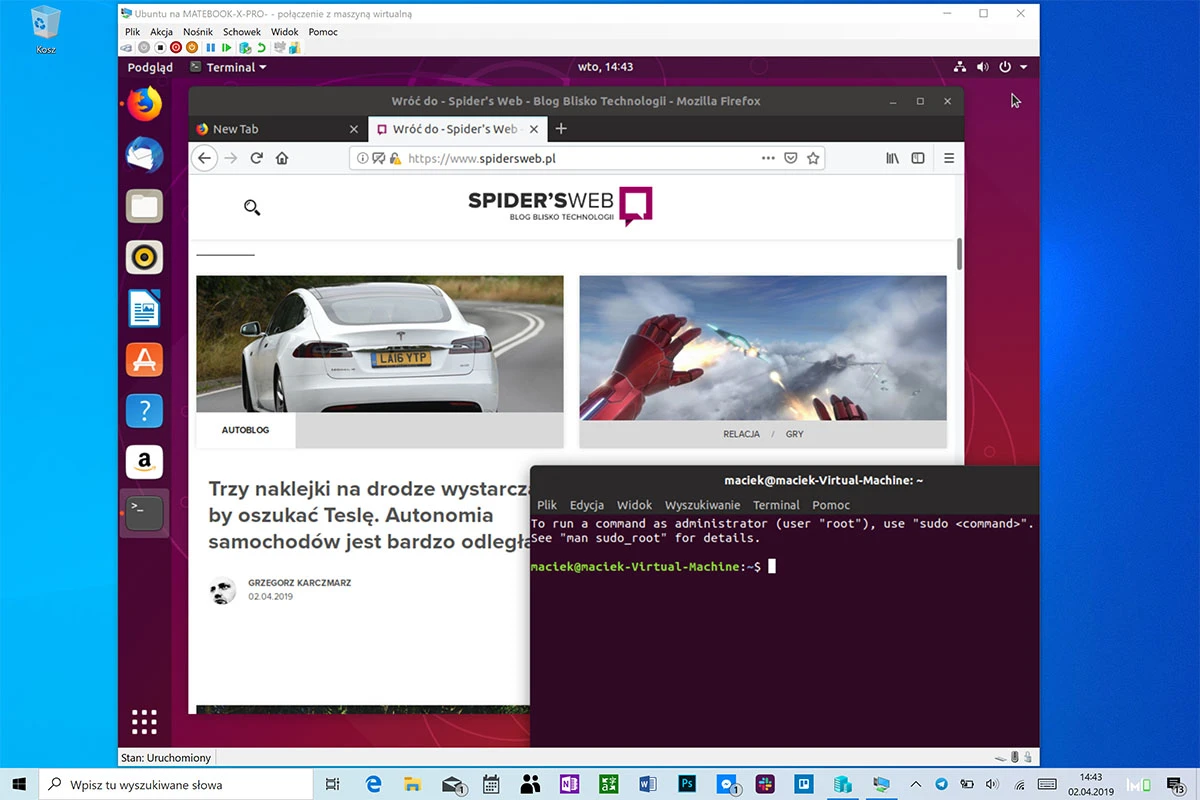The image size is (1200, 800).
Task: Click the site info icon in URL bar
Action: coord(362,158)
